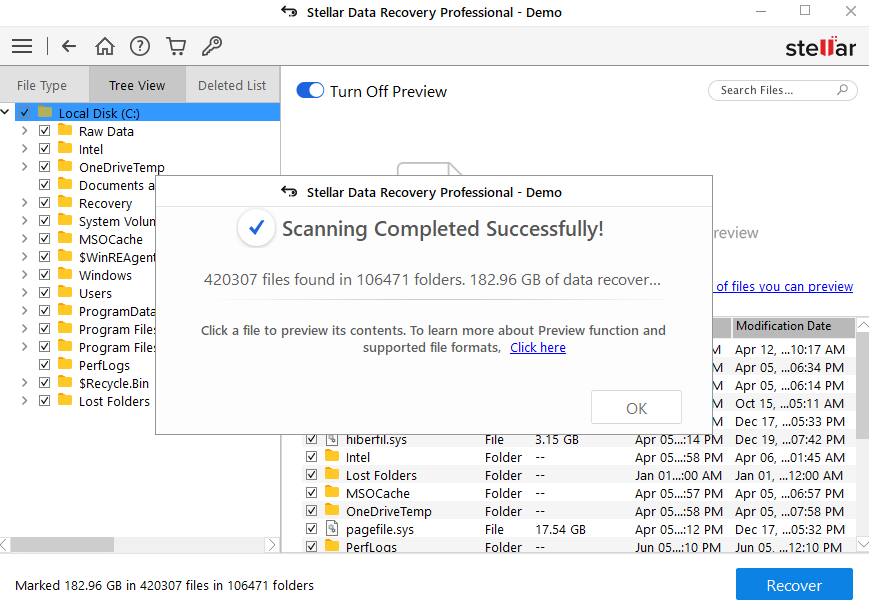Open the Click here preview link
Viewport: 869px width, 605px height.
tap(538, 348)
